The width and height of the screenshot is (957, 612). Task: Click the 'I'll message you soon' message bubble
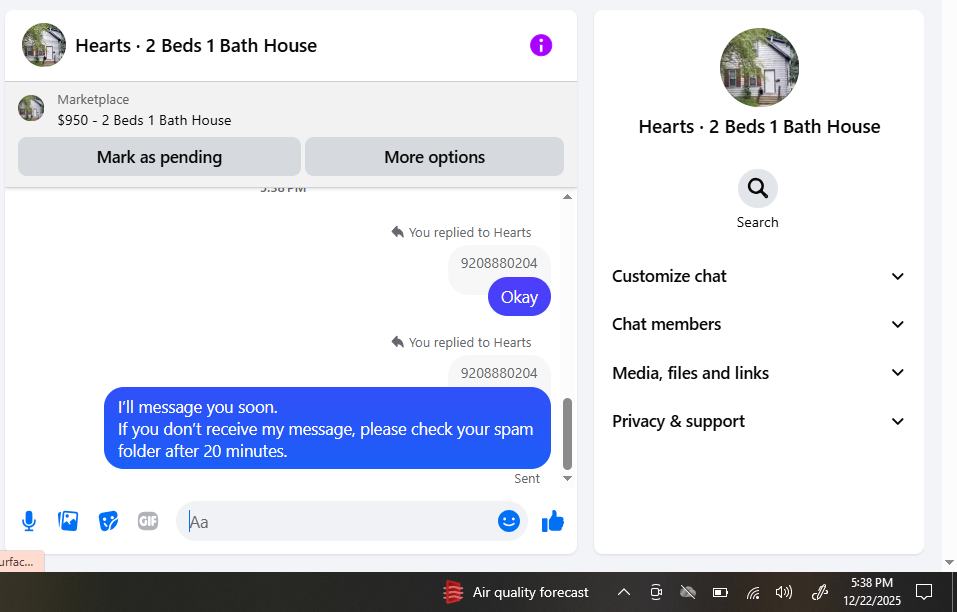pos(327,428)
